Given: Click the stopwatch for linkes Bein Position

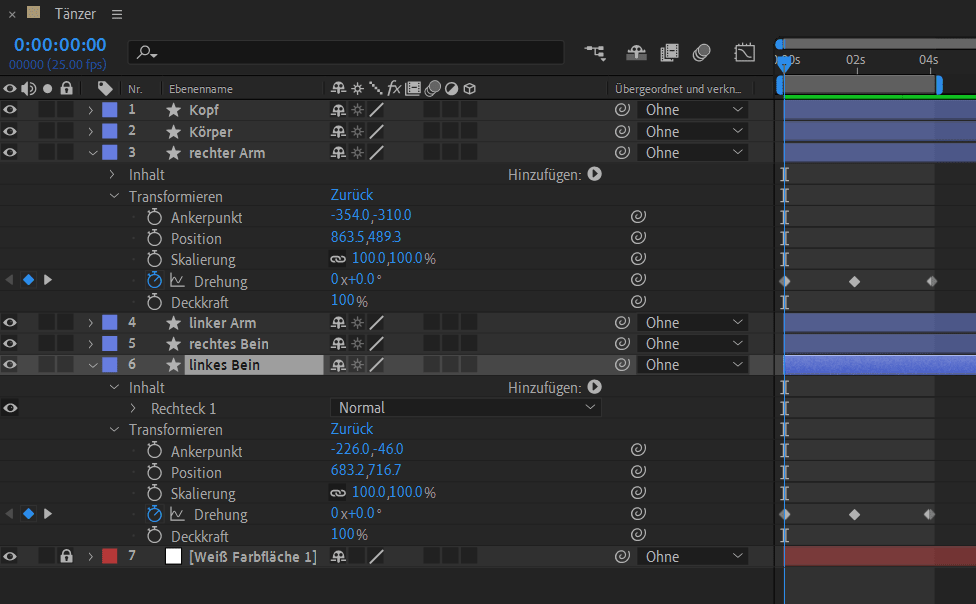Looking at the screenshot, I should coord(154,472).
